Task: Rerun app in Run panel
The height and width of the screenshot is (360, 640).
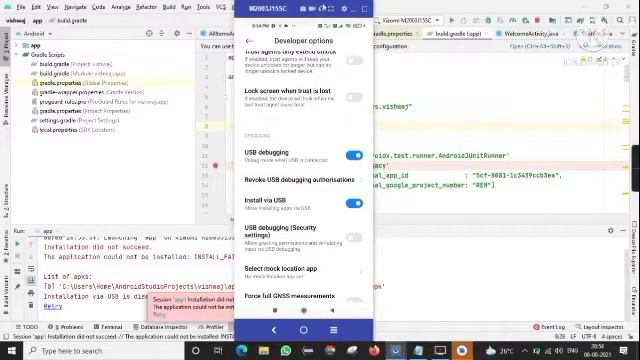Action: [x=18, y=244]
